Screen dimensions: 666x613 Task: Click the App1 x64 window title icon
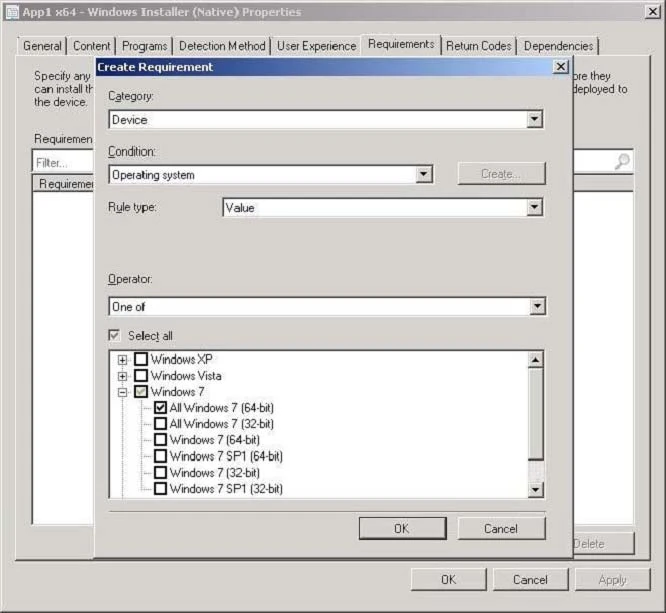[x=12, y=12]
